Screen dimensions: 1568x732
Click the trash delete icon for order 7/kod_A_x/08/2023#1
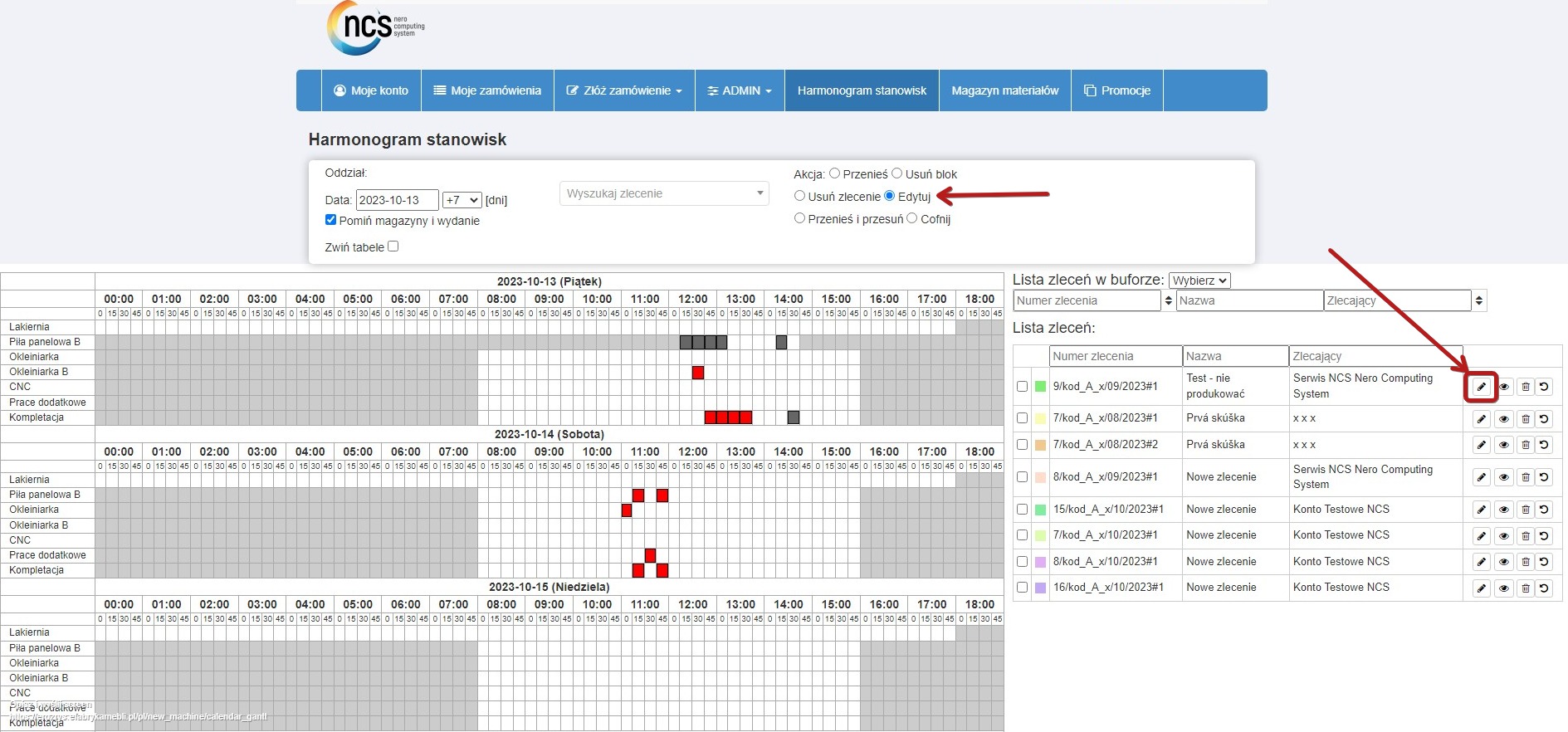[1525, 419]
